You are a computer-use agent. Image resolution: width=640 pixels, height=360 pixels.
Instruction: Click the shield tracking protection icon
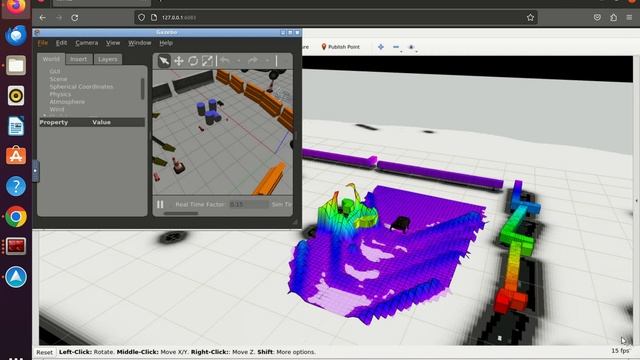pyautogui.click(x=141, y=18)
